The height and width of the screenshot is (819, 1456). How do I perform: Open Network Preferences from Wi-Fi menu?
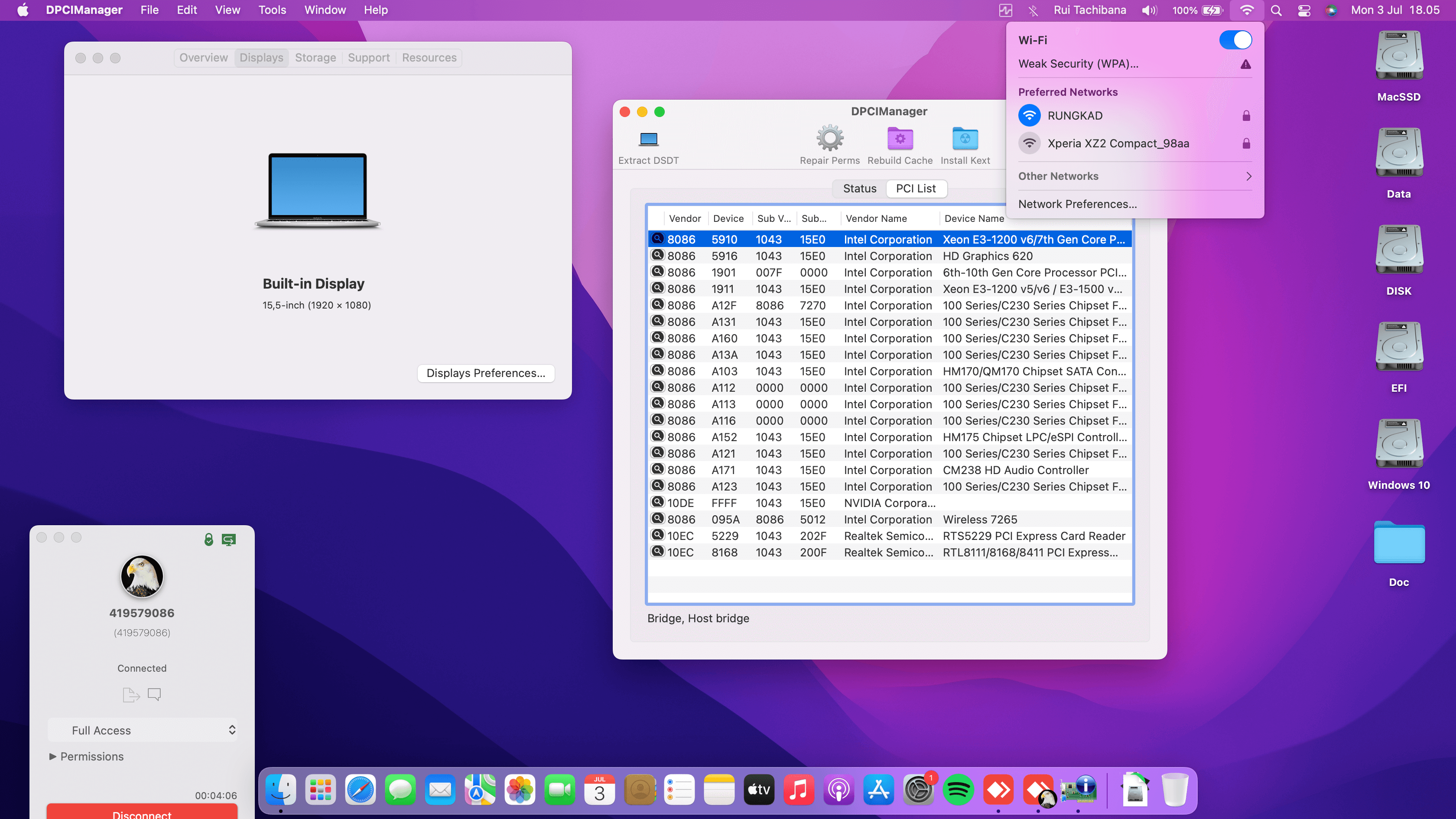point(1077,204)
